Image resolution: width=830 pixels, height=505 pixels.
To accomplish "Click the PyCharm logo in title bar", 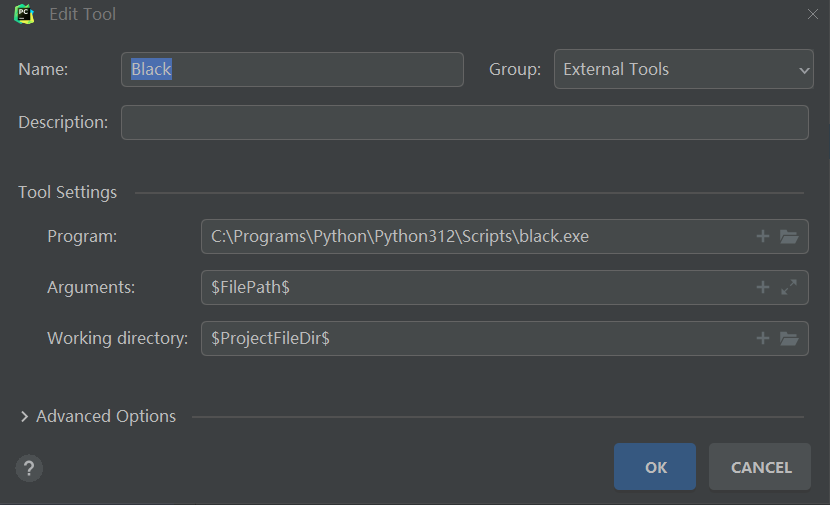I will coord(25,14).
